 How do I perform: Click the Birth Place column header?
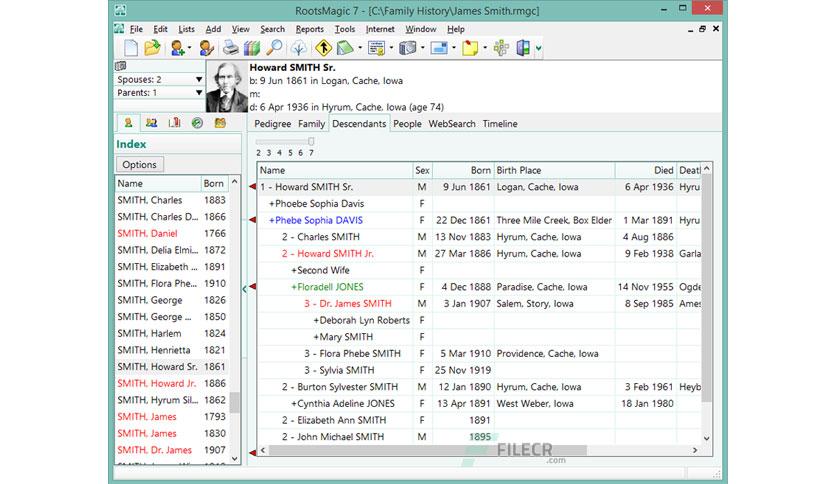point(554,171)
